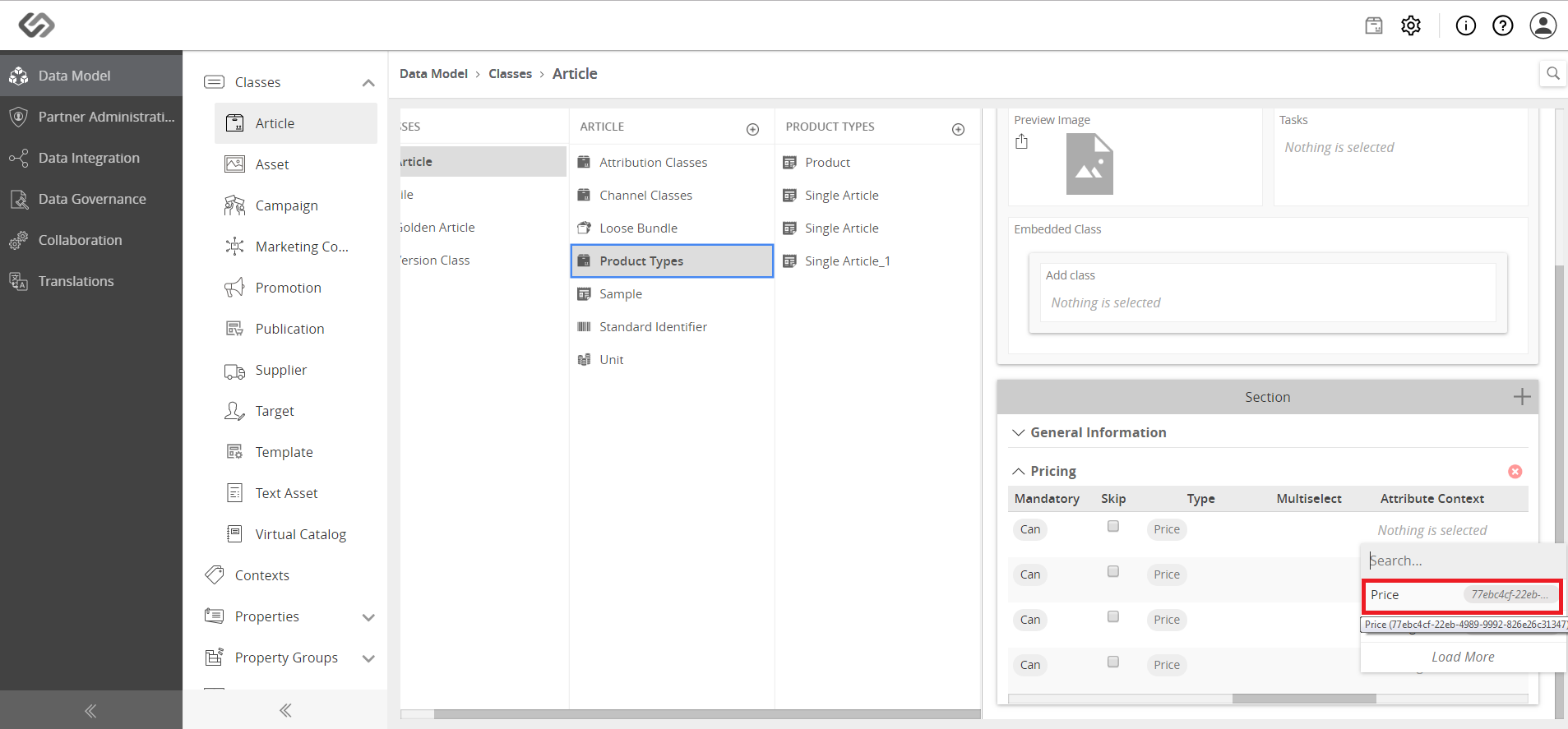This screenshot has height=729, width=1568.
Task: Open the Add class selection field
Action: pyautogui.click(x=1267, y=303)
